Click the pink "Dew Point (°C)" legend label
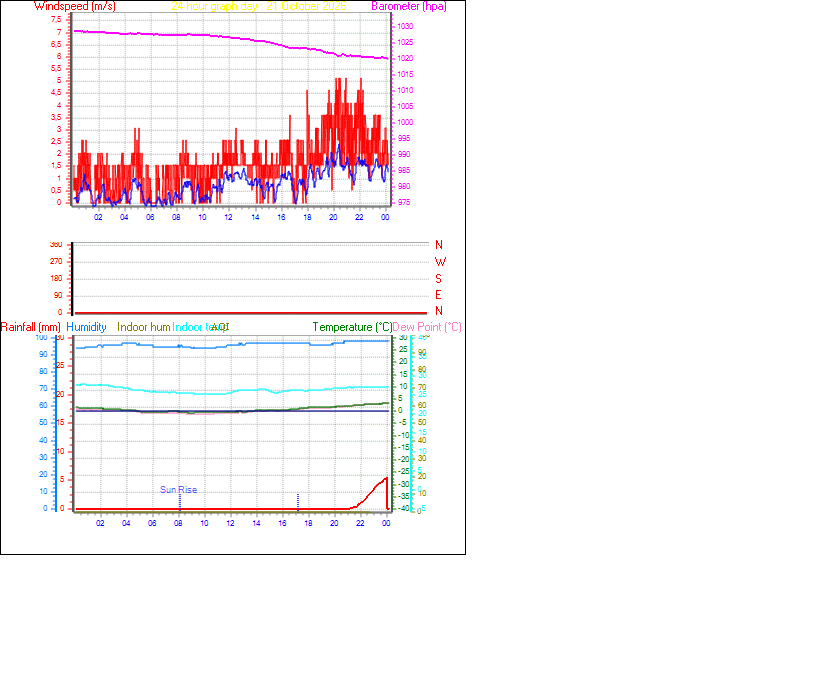The width and height of the screenshot is (816, 683). point(427,327)
